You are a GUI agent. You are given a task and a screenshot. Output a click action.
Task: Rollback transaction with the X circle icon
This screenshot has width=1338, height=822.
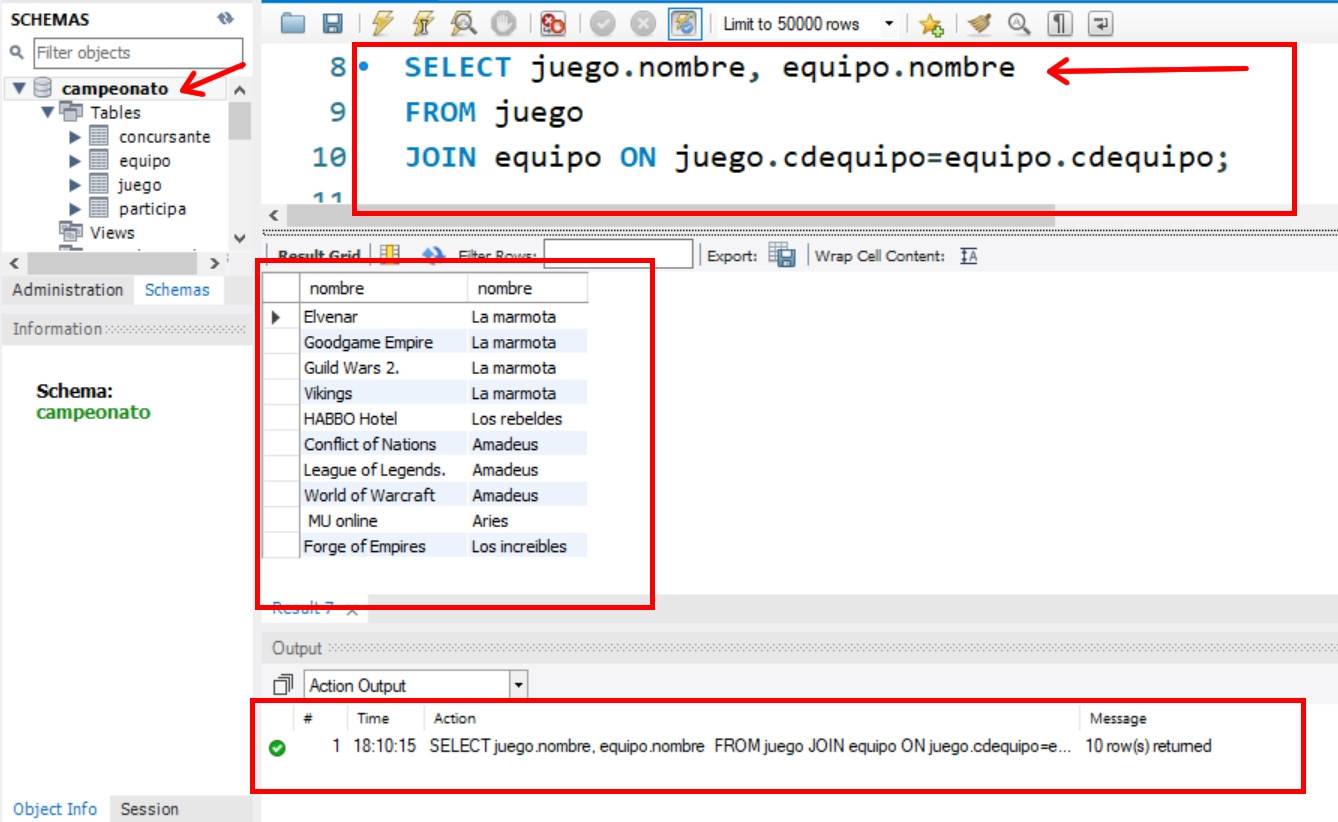click(643, 24)
